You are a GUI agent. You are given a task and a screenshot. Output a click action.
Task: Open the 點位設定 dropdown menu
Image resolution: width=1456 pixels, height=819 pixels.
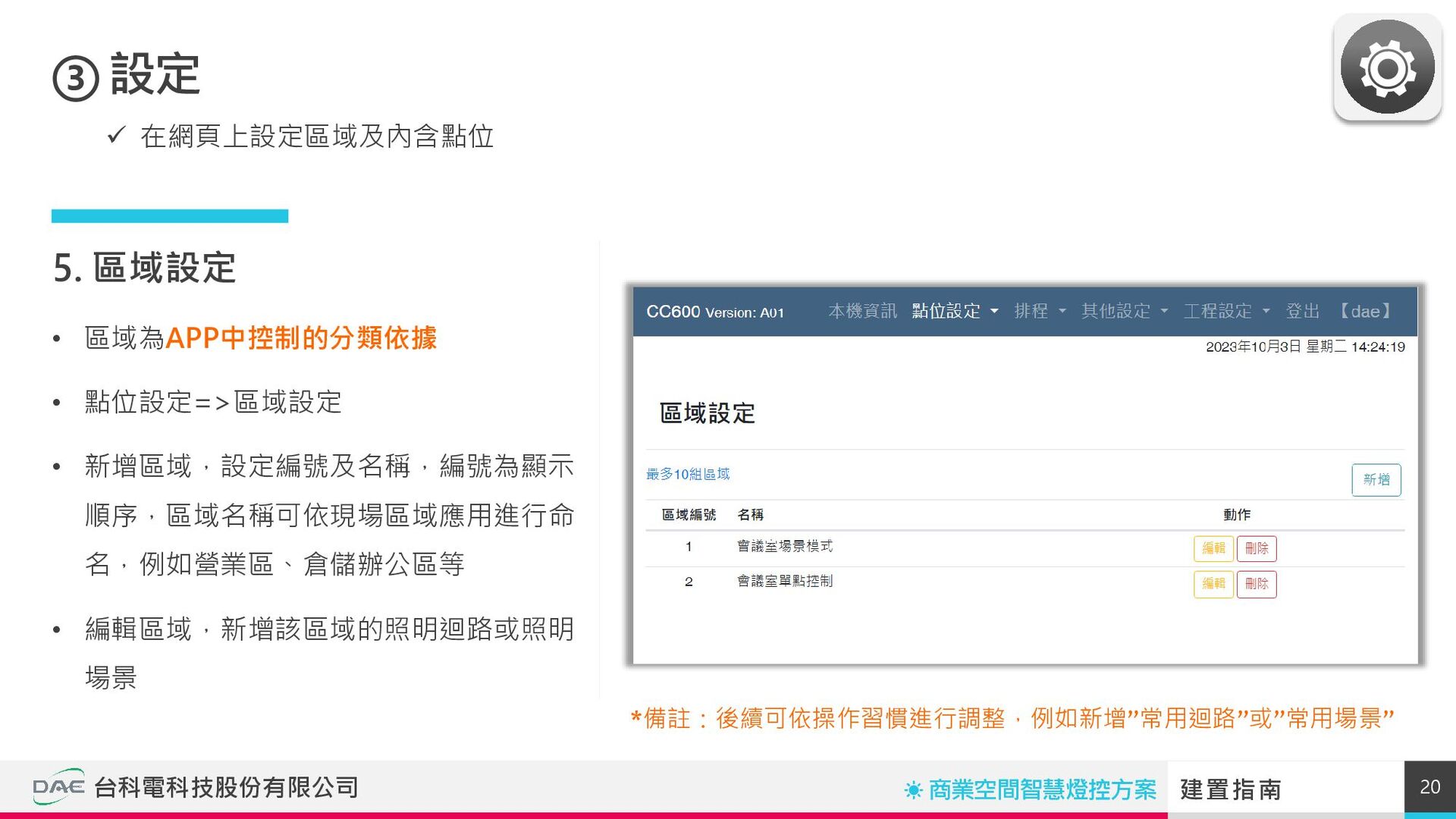pyautogui.click(x=954, y=312)
